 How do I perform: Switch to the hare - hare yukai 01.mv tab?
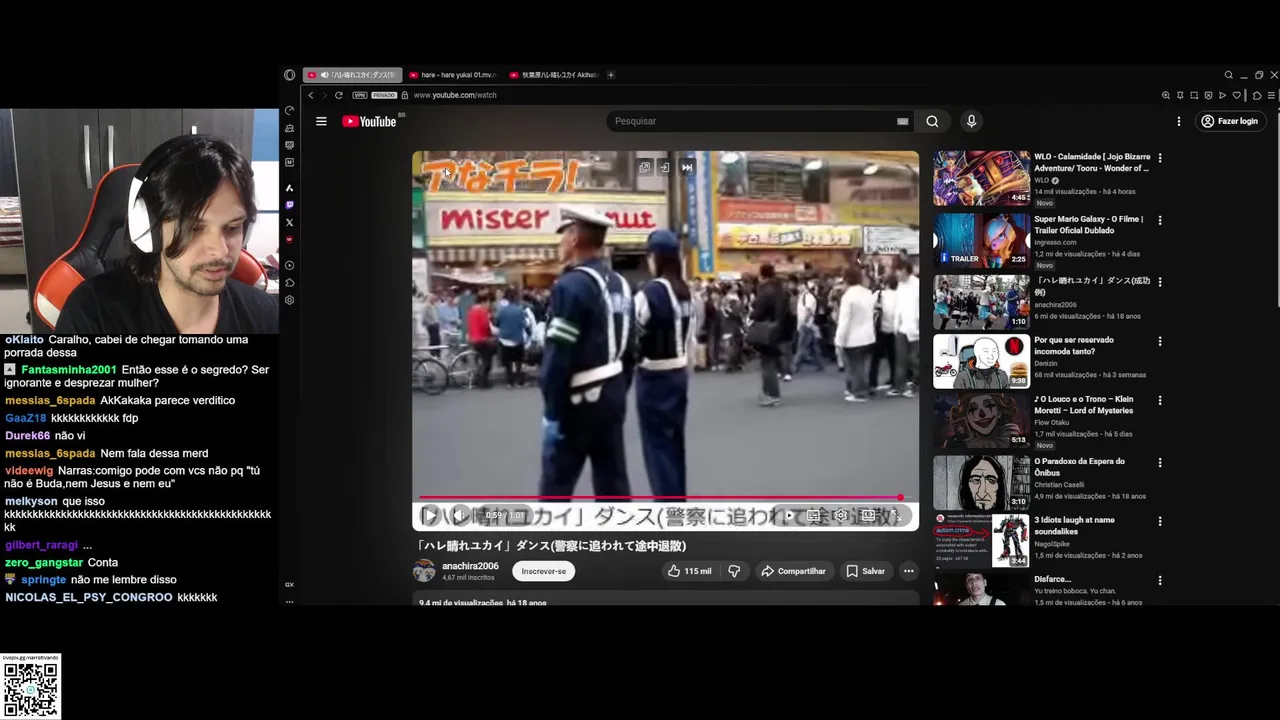451,75
